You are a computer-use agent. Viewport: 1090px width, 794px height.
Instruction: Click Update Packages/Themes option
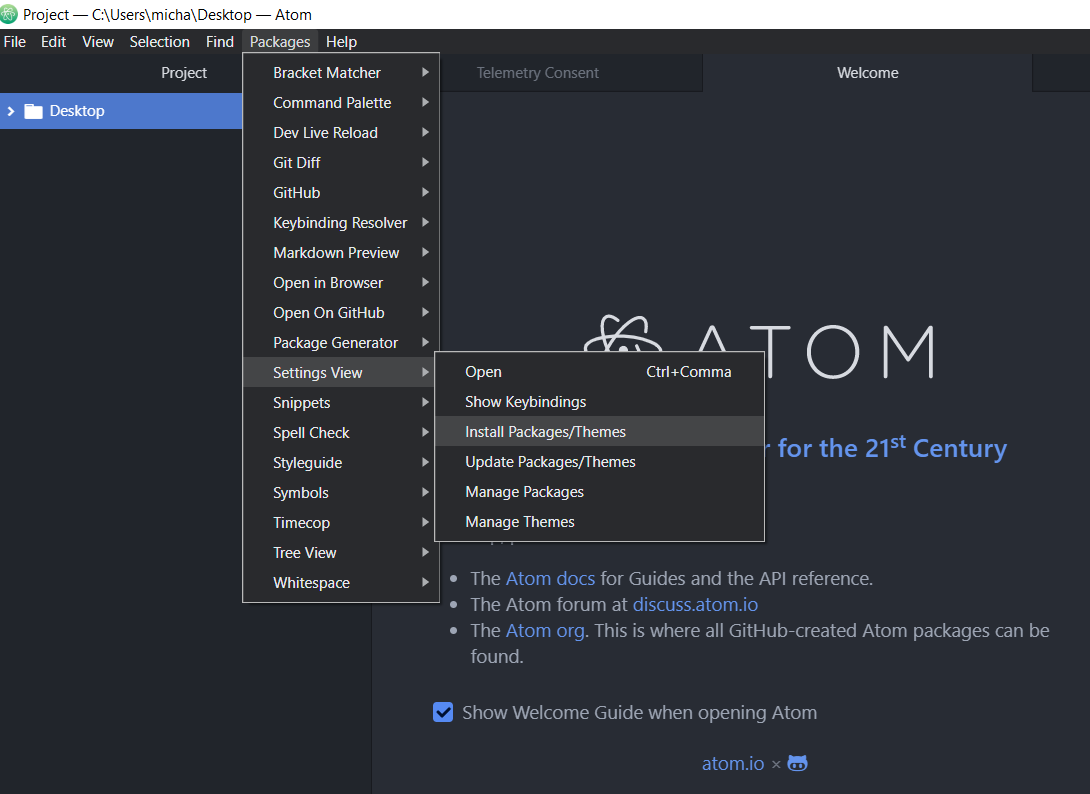click(550, 462)
